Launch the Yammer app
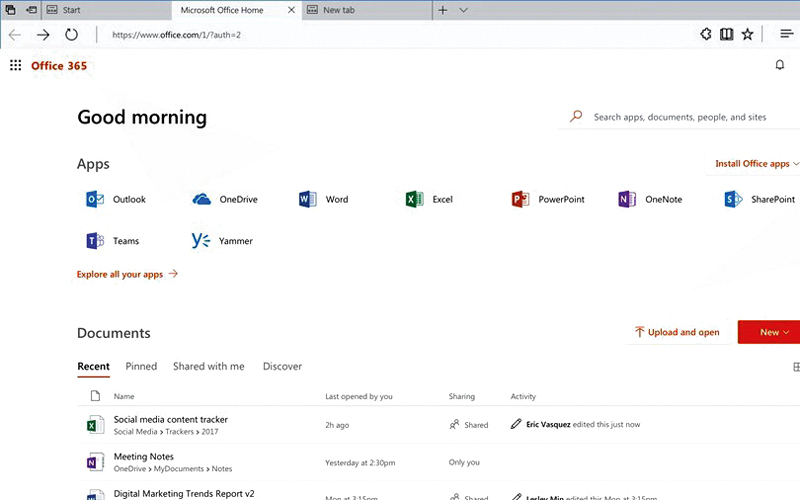Screen dimensions: 800x500 pyautogui.click(x=201, y=241)
